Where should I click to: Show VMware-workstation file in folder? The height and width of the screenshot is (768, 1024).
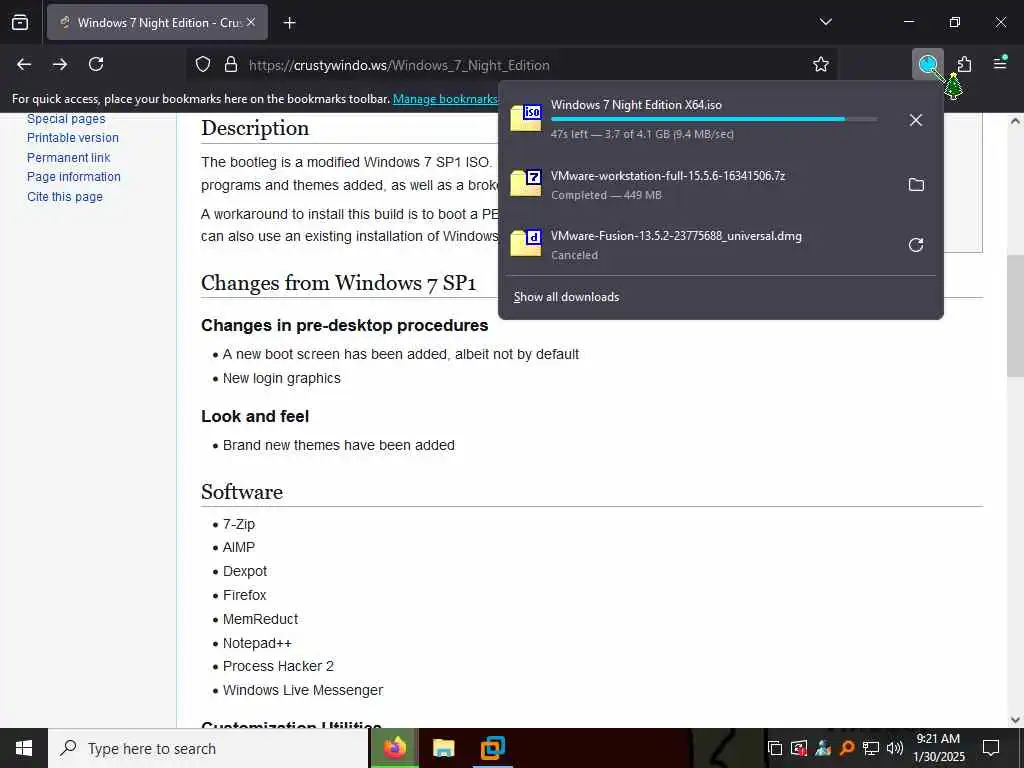point(916,185)
